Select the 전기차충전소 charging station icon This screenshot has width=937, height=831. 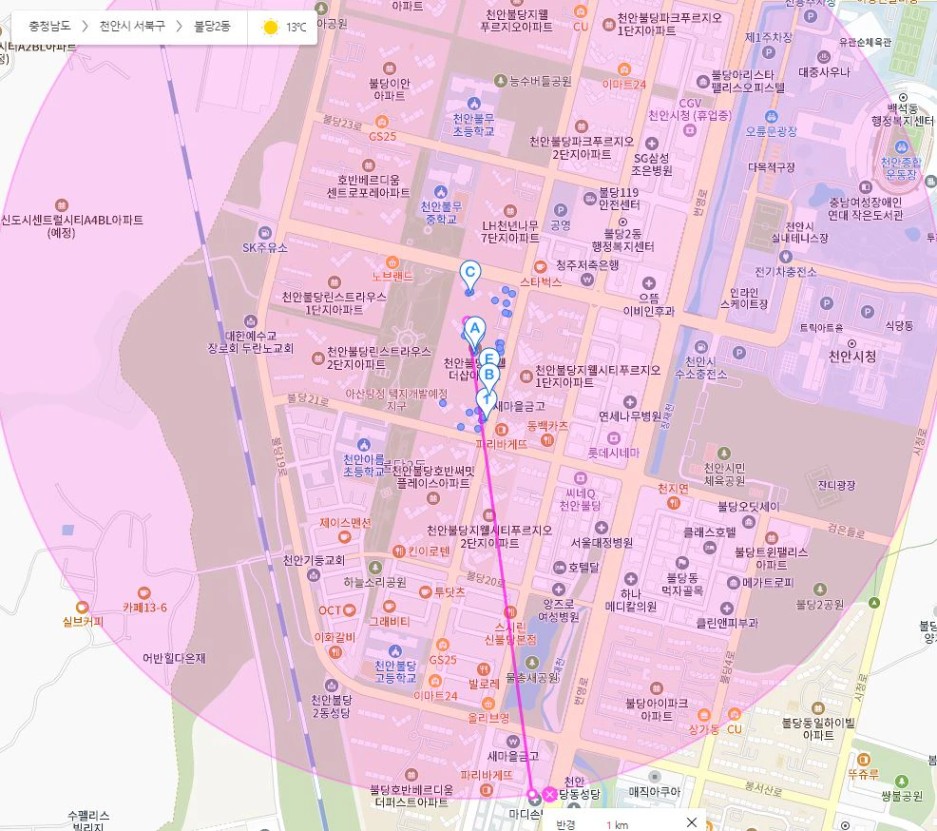coord(786,257)
